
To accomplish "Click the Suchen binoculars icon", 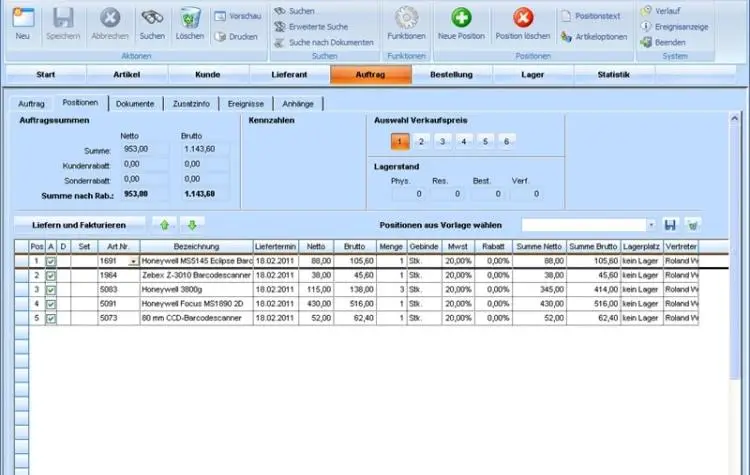I will 152,17.
